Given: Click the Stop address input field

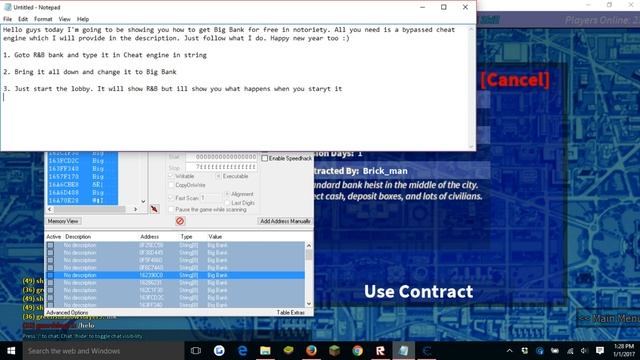Looking at the screenshot, I should point(221,167).
